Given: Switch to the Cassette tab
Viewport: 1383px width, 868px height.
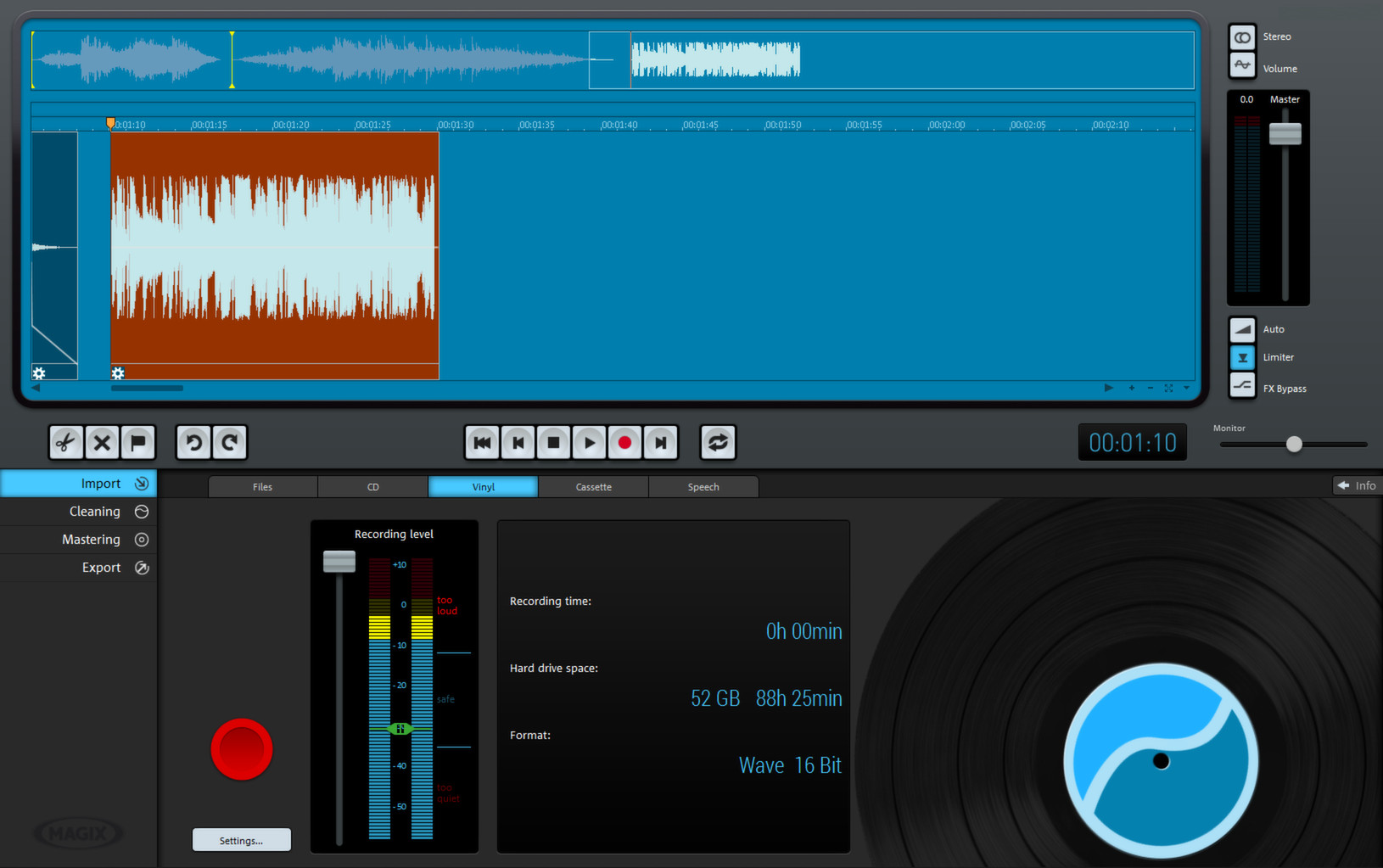Looking at the screenshot, I should point(594,487).
